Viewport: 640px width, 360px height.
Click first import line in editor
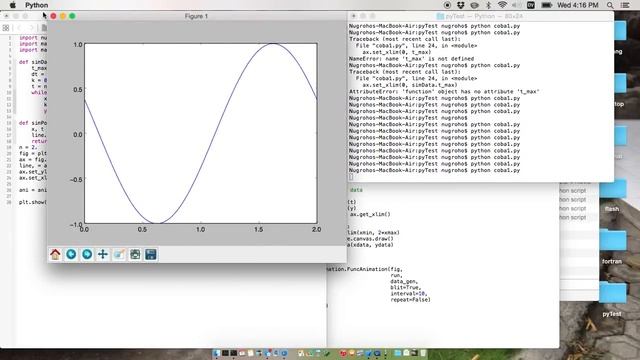[x=33, y=38]
